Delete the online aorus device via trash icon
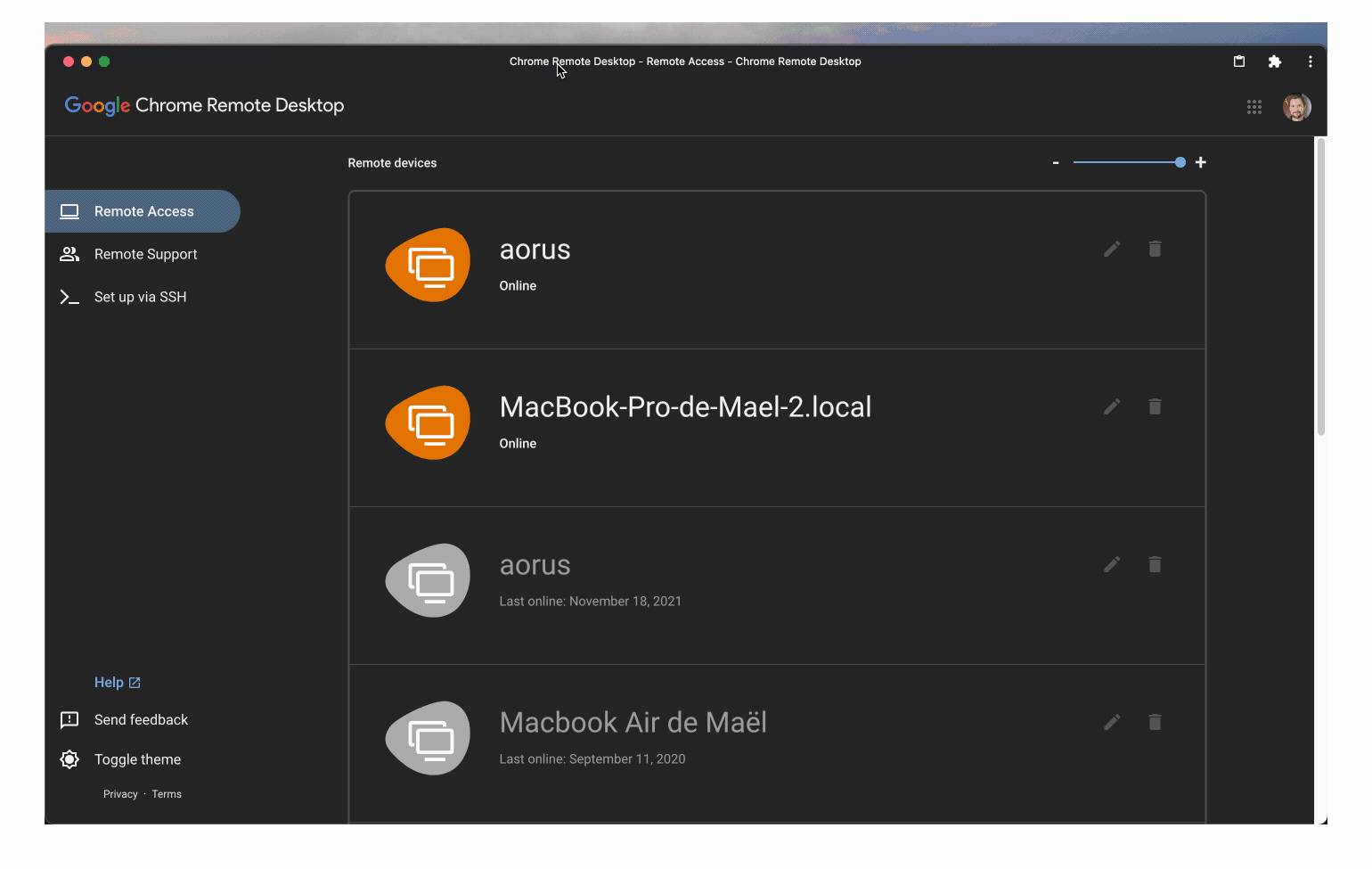This screenshot has height=869, width=1372. pyautogui.click(x=1155, y=250)
